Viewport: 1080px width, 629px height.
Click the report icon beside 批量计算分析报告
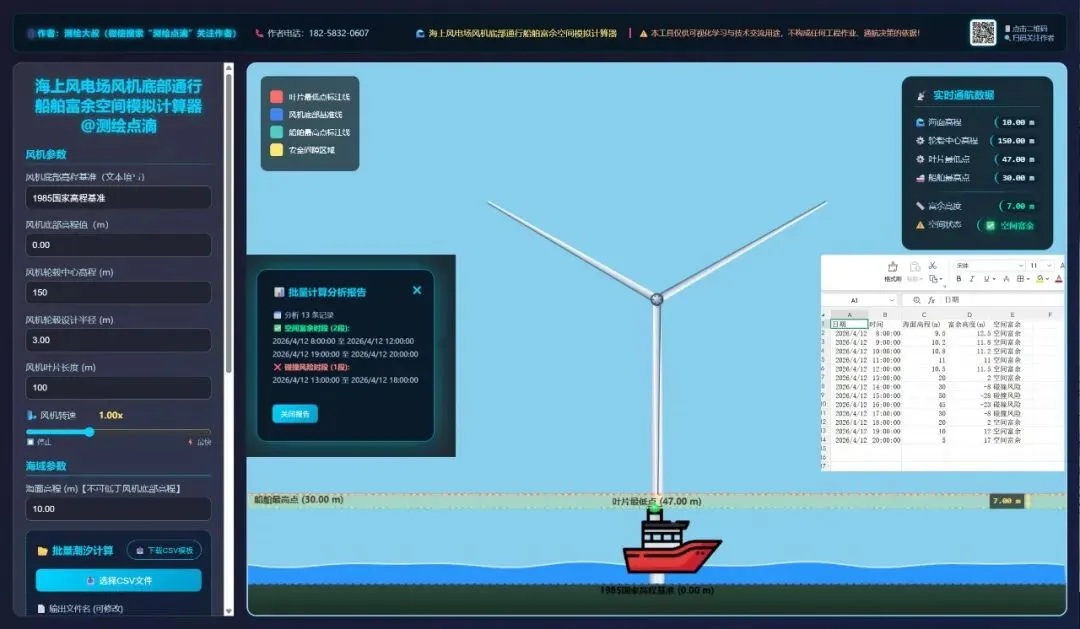point(279,292)
